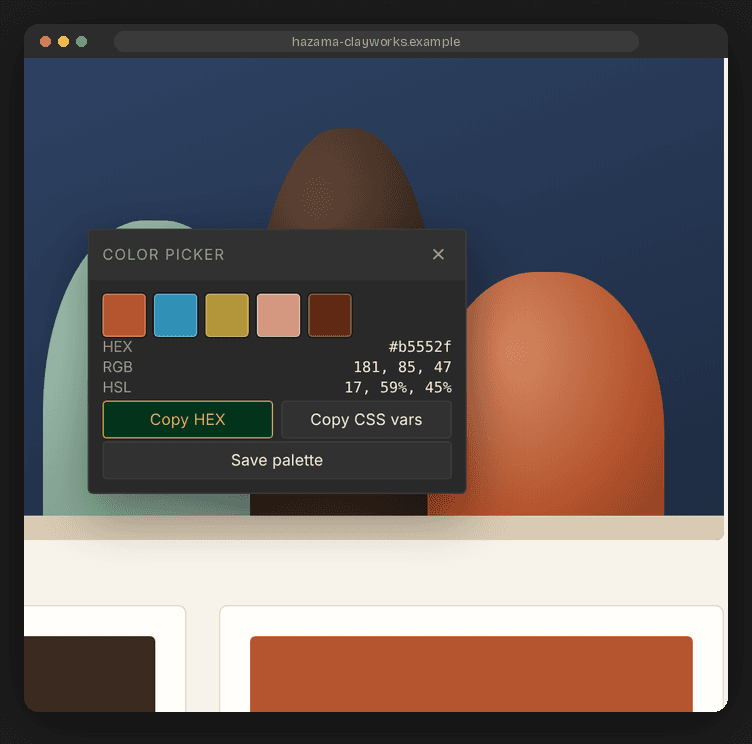Viewport: 752px width, 744px height.
Task: Click the orange clay dome in hero image
Action: [x=566, y=393]
